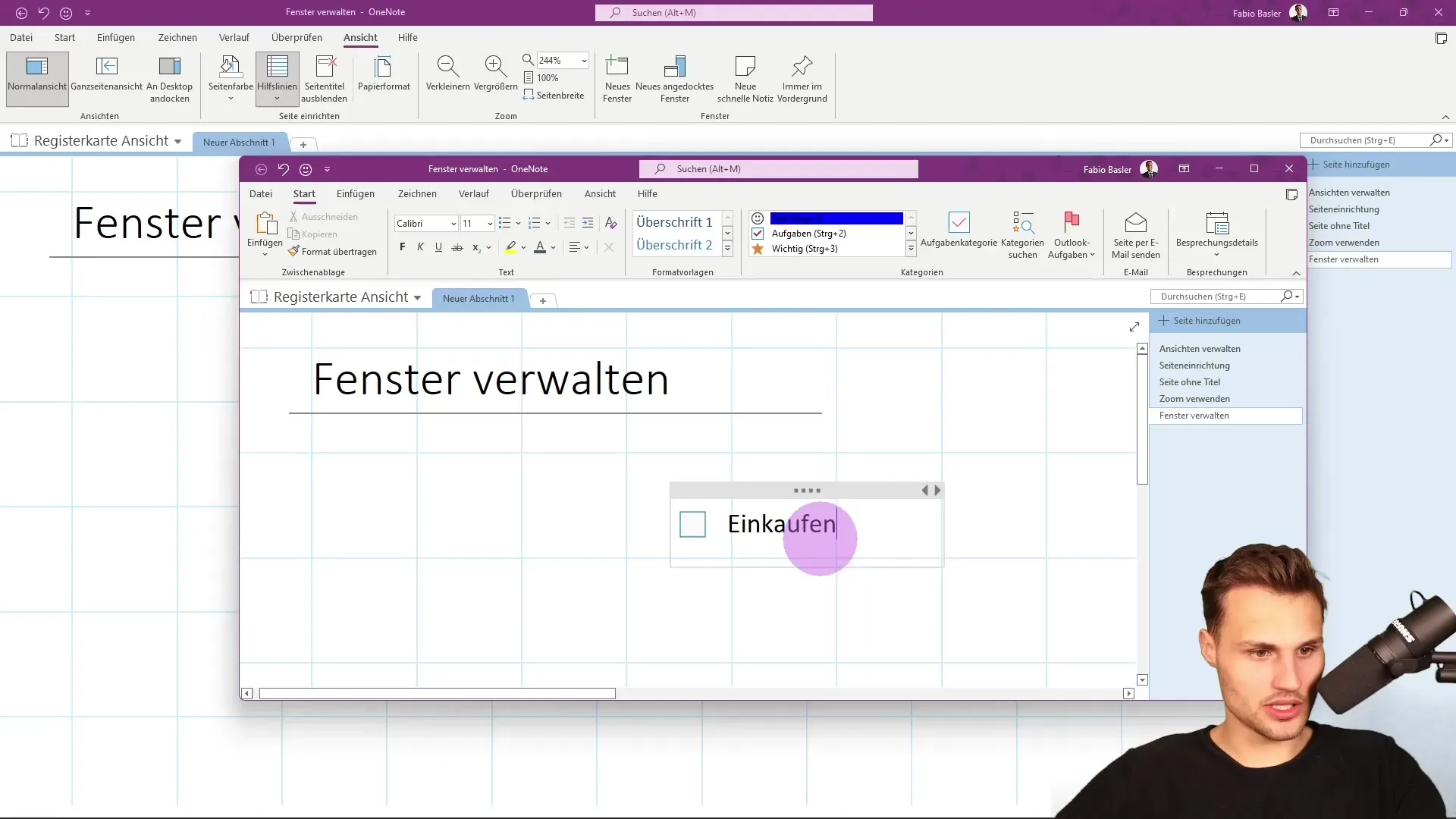Screen dimensions: 1456x819
Task: Toggle strikethrough formatting
Action: pos(457,247)
